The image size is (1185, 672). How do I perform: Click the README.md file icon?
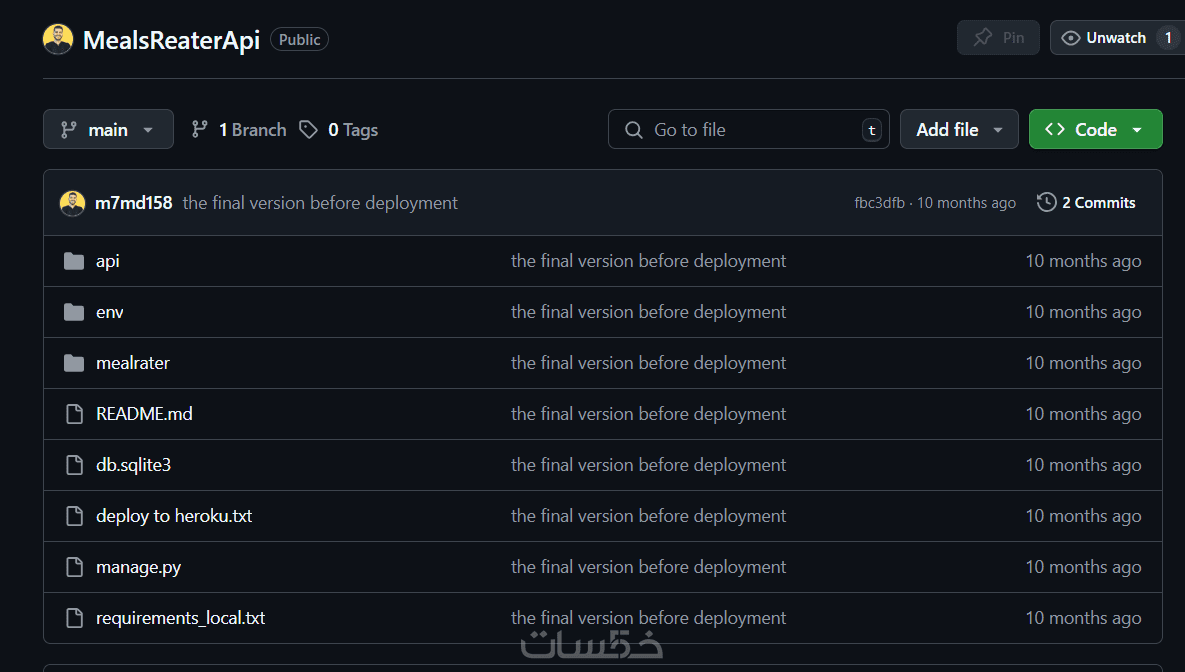click(x=73, y=414)
